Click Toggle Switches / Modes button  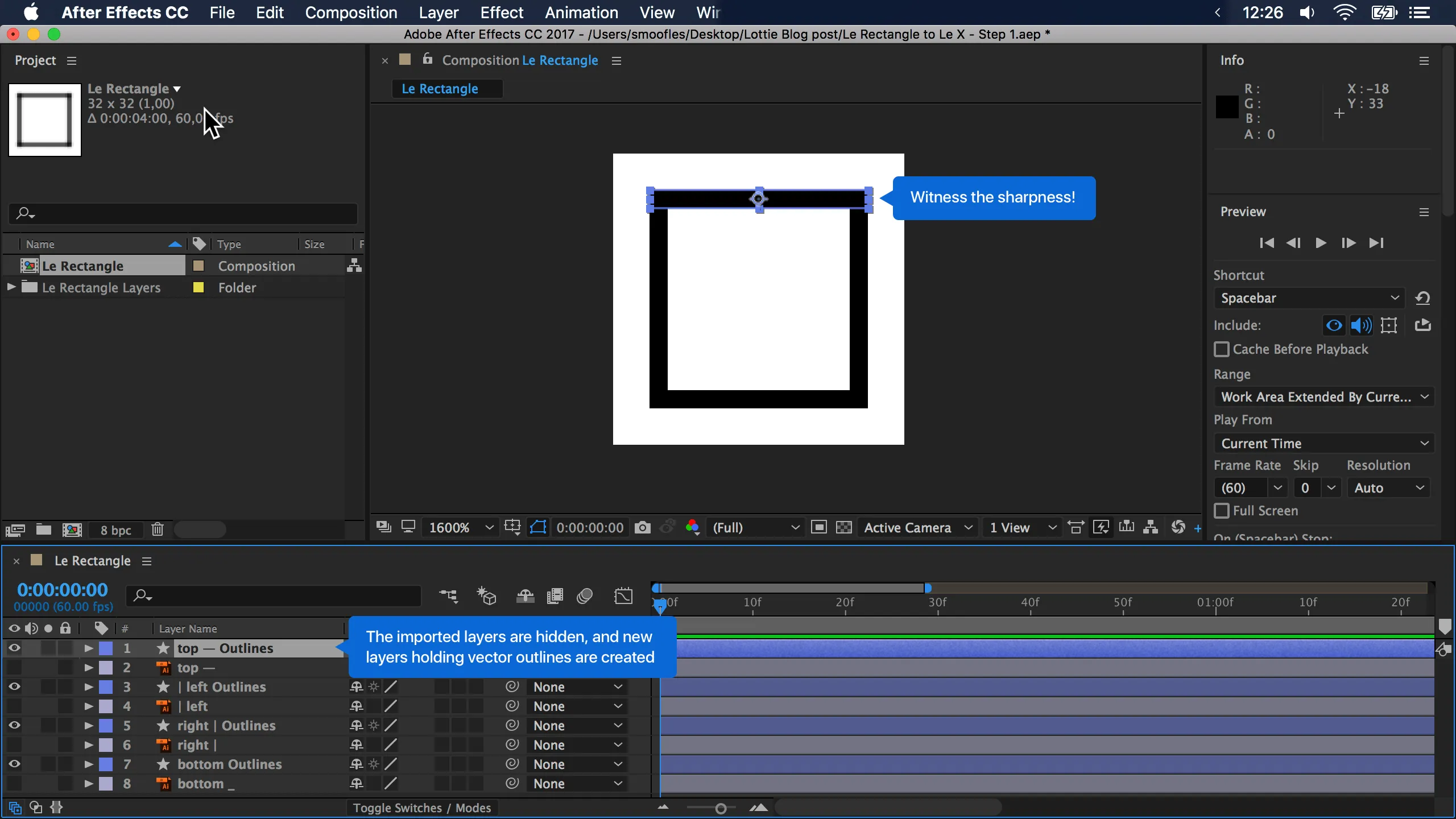(x=421, y=808)
